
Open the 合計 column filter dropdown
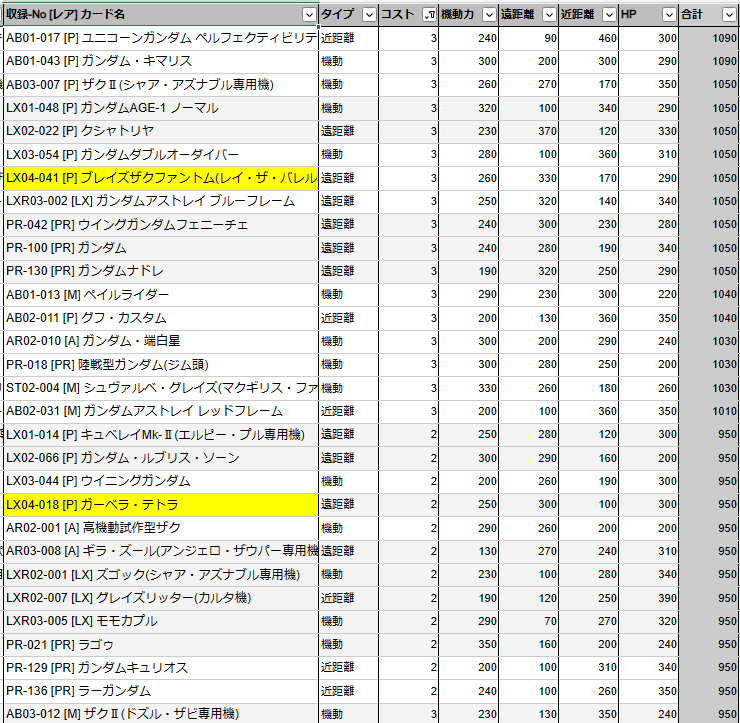pyautogui.click(x=729, y=15)
